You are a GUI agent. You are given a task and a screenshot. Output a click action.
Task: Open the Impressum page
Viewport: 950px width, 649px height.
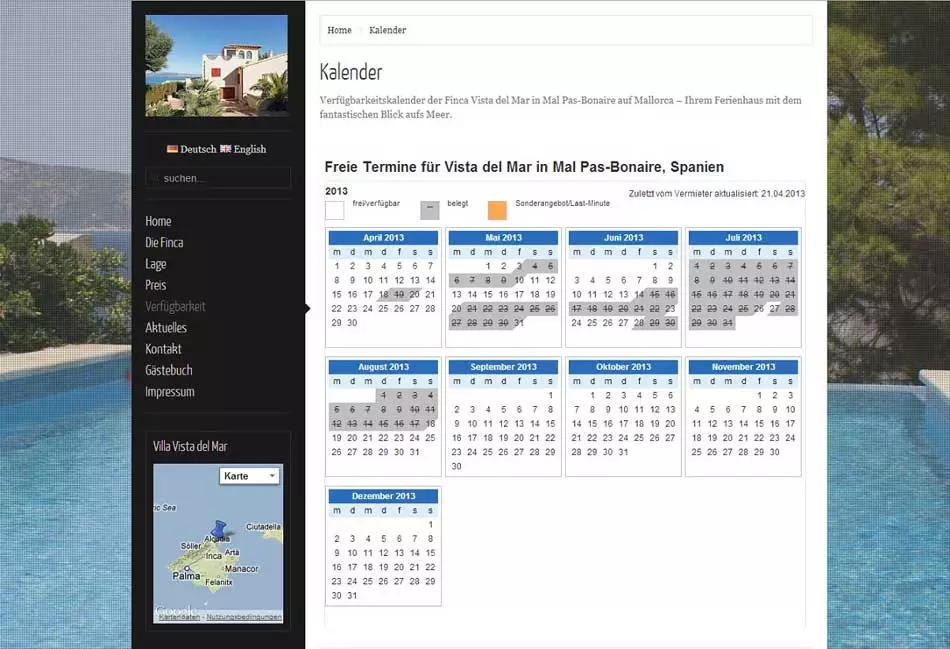pos(170,391)
